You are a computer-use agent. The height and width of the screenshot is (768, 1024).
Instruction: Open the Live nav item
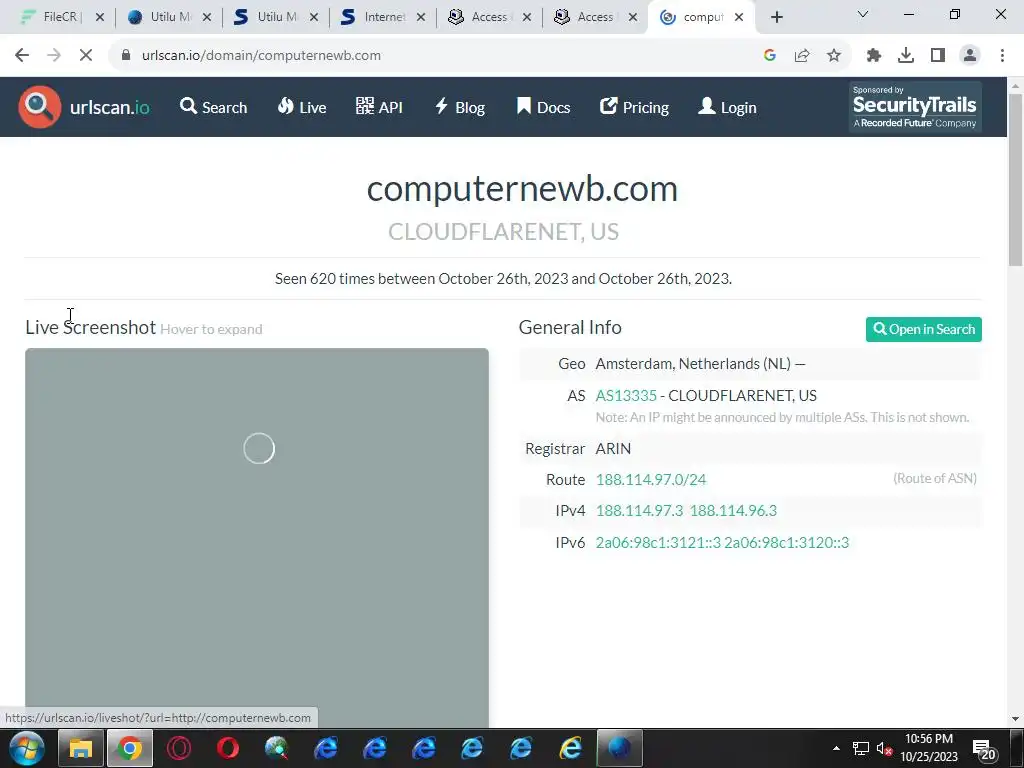coord(302,107)
